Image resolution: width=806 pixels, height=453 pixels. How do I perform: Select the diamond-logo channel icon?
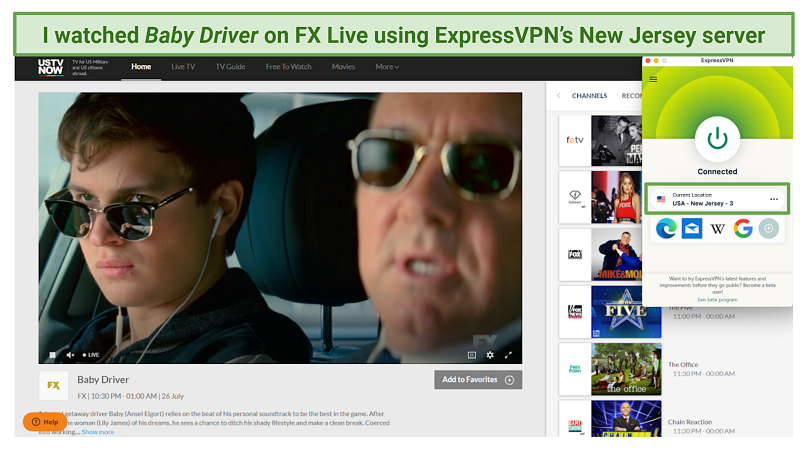pyautogui.click(x=575, y=197)
